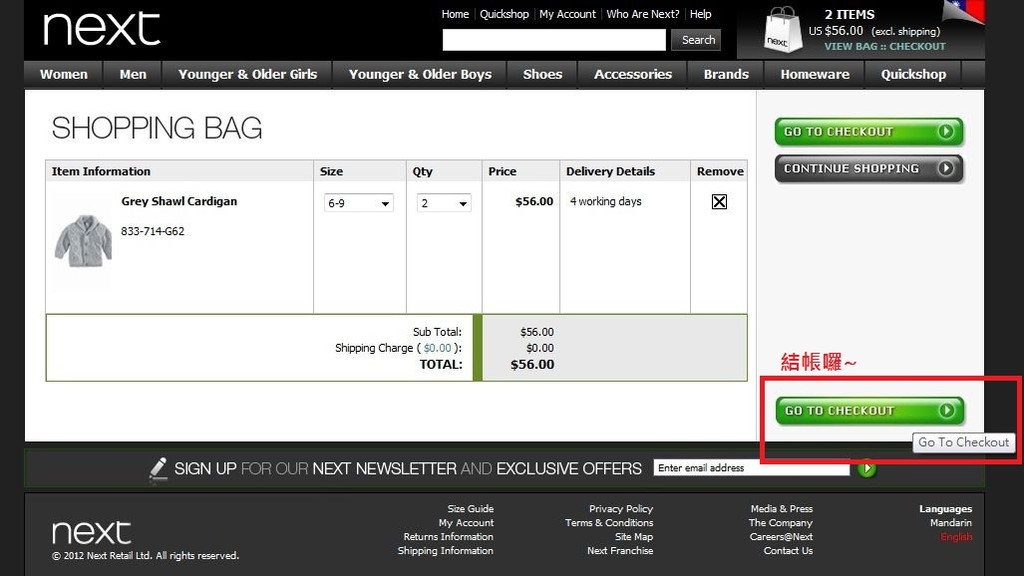Switch language to English
This screenshot has width=1024, height=576.
click(956, 537)
